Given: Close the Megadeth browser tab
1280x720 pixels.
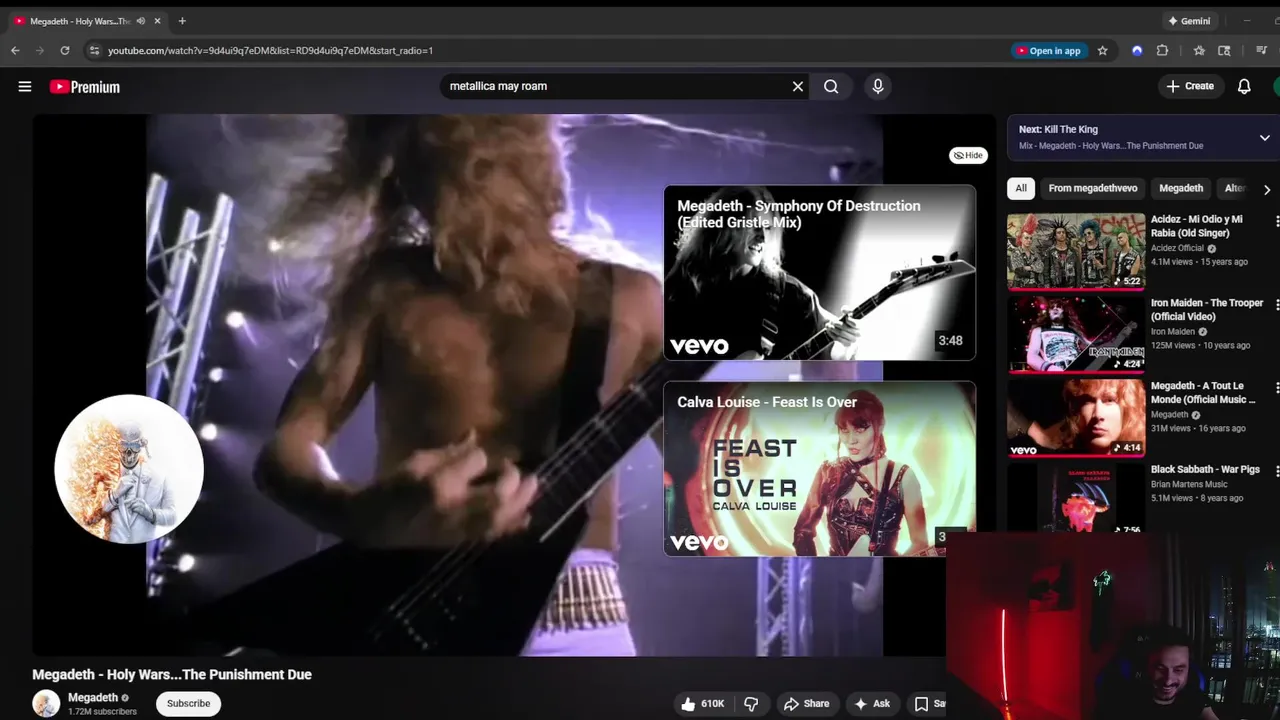Looking at the screenshot, I should pyautogui.click(x=157, y=21).
